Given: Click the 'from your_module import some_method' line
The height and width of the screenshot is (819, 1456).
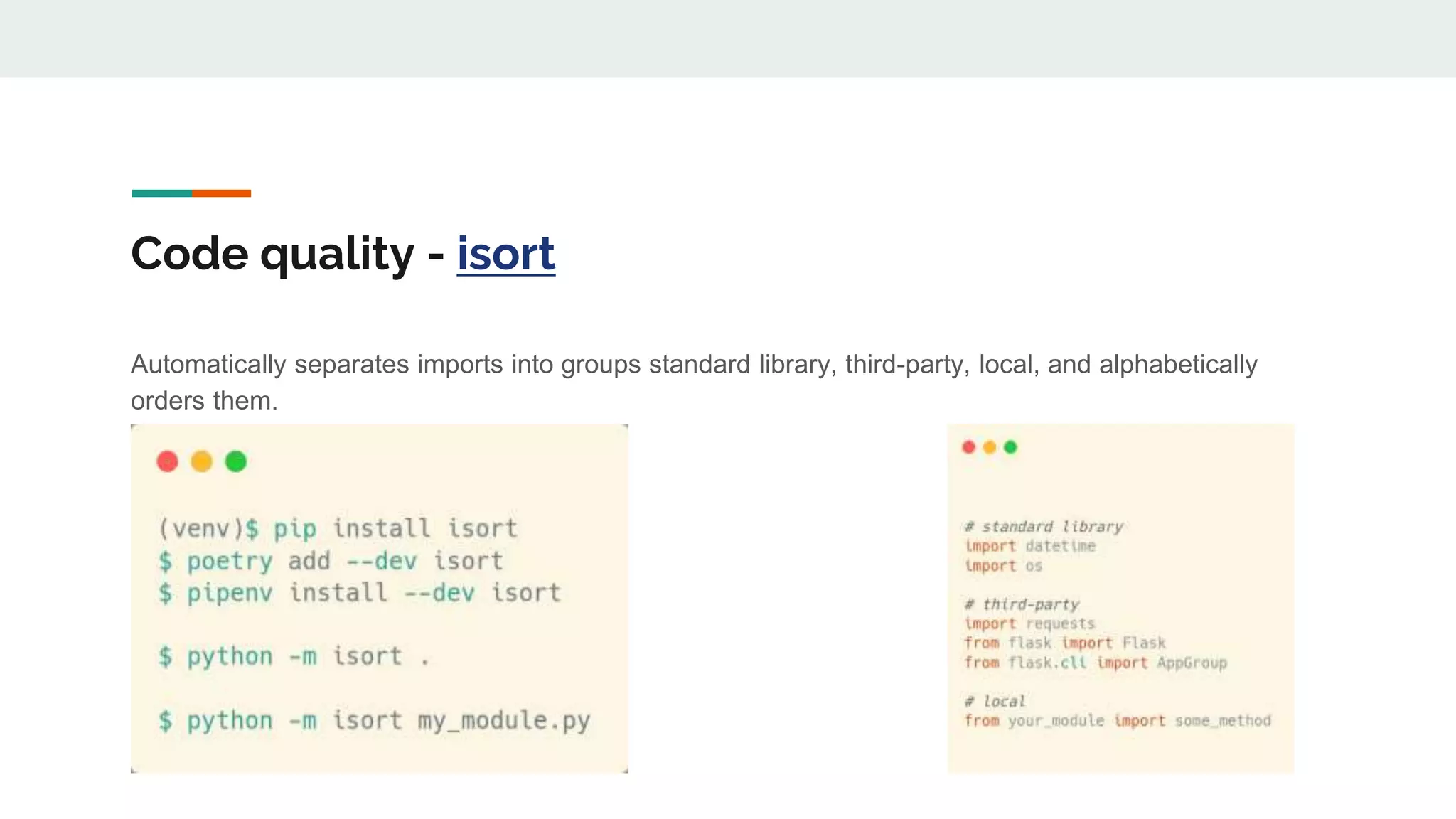Looking at the screenshot, I should coord(1118,721).
